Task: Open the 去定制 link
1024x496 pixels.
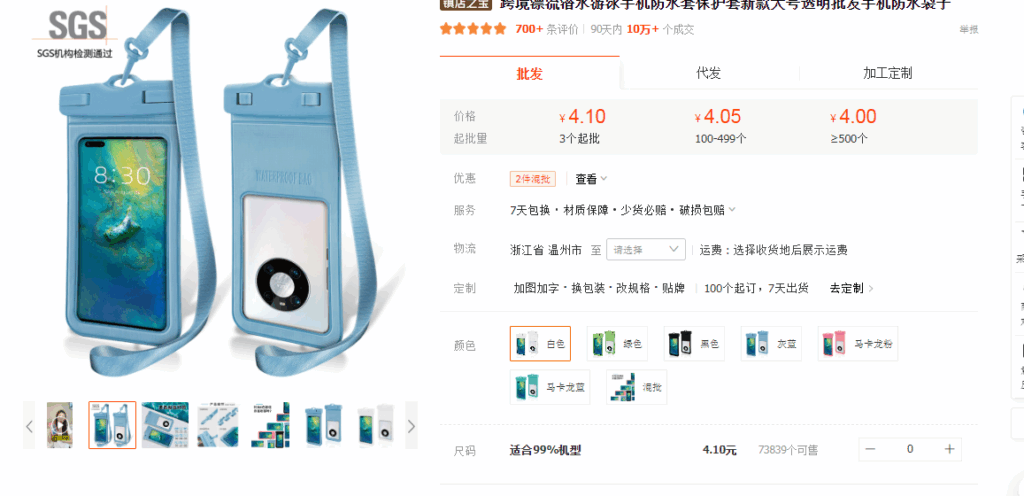Action: pos(852,288)
